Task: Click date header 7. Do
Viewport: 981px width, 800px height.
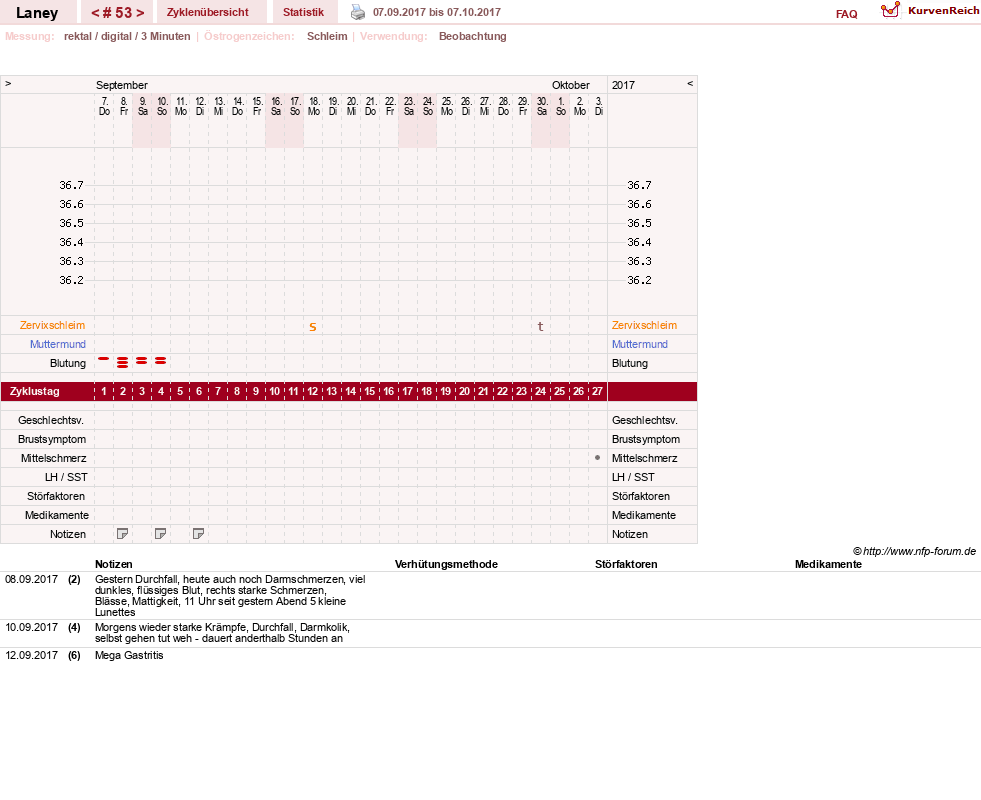Action: [104, 106]
